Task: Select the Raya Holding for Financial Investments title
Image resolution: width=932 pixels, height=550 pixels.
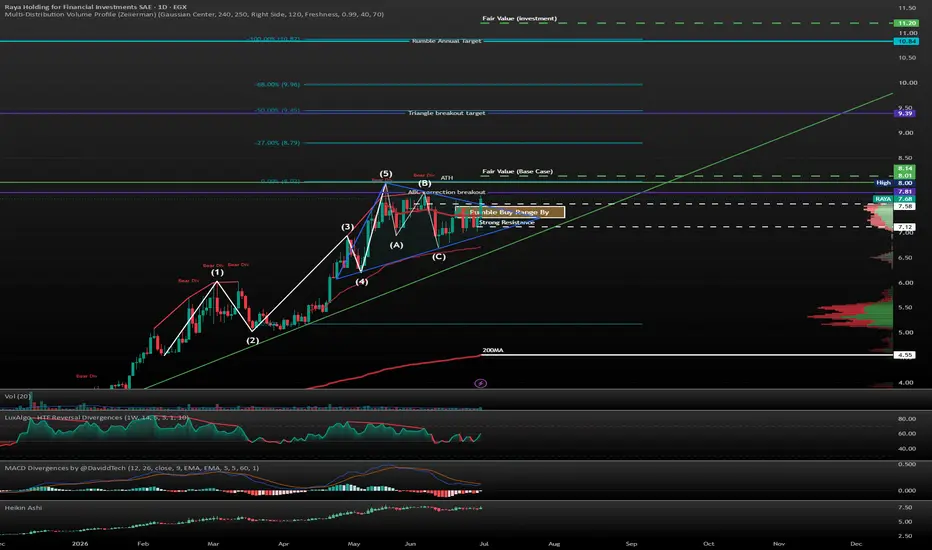Action: click(x=96, y=7)
